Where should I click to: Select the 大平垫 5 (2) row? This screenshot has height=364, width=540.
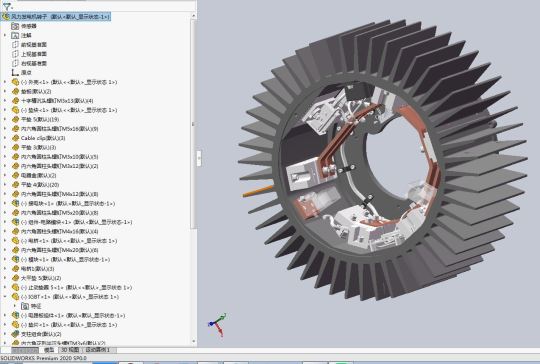click(41, 278)
